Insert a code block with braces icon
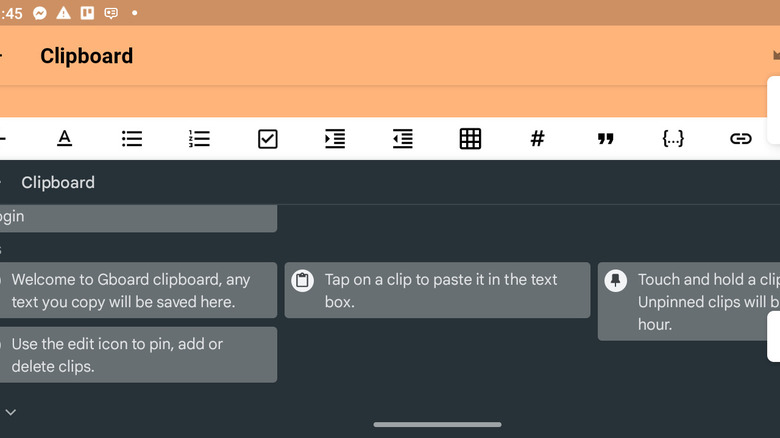Screen dimensions: 780x438 click(673, 139)
